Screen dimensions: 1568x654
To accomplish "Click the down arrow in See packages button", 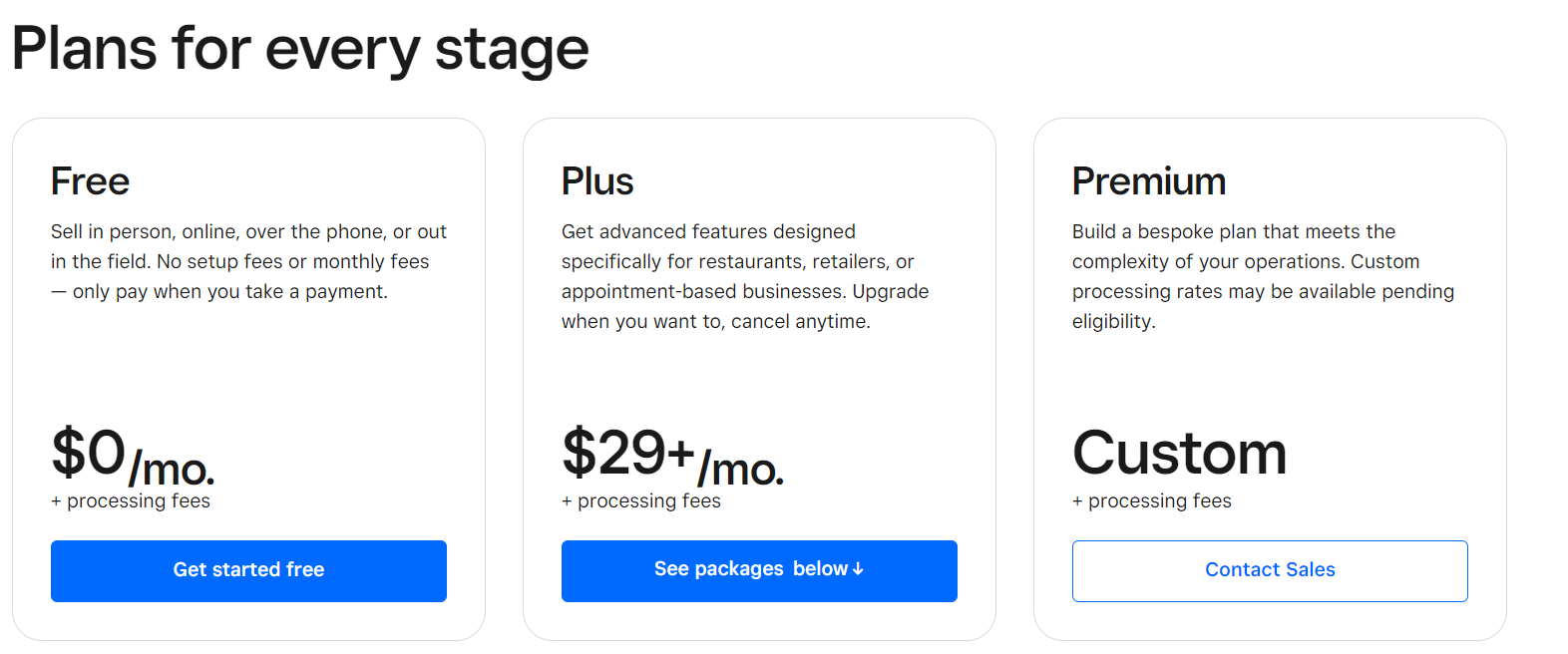I will coord(859,568).
